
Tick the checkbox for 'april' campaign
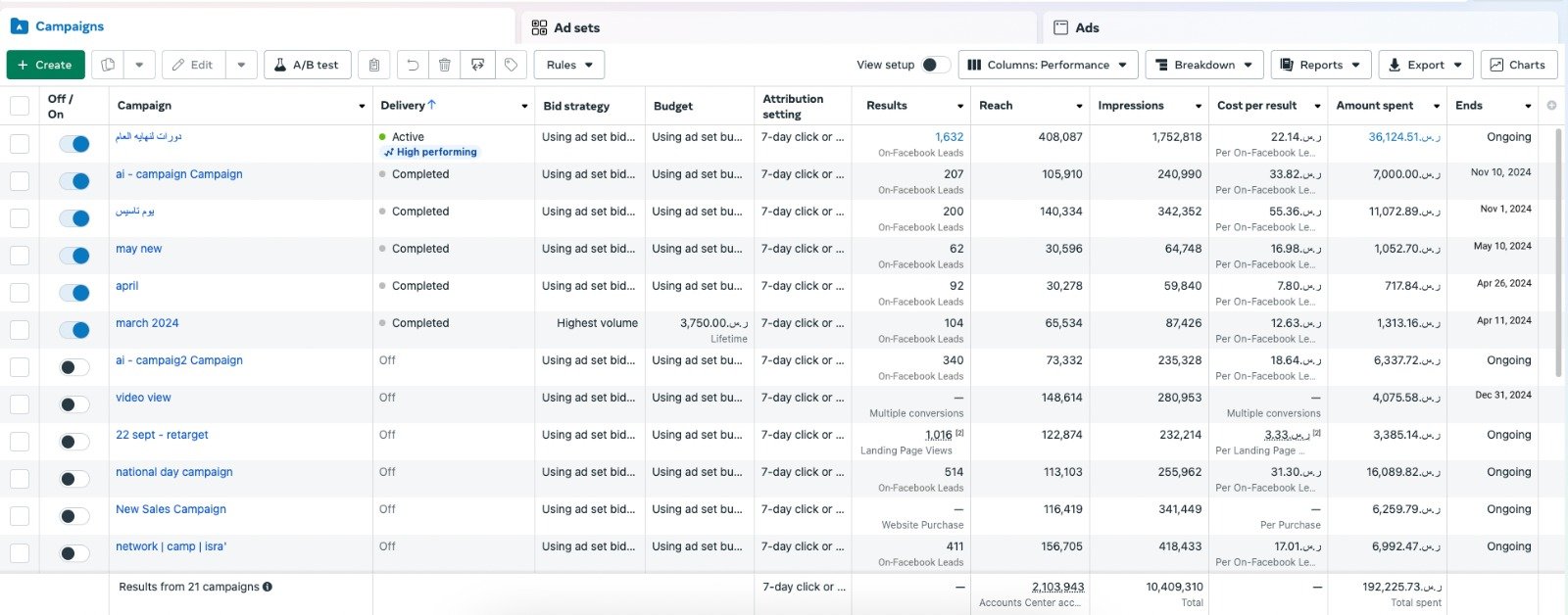click(x=20, y=293)
